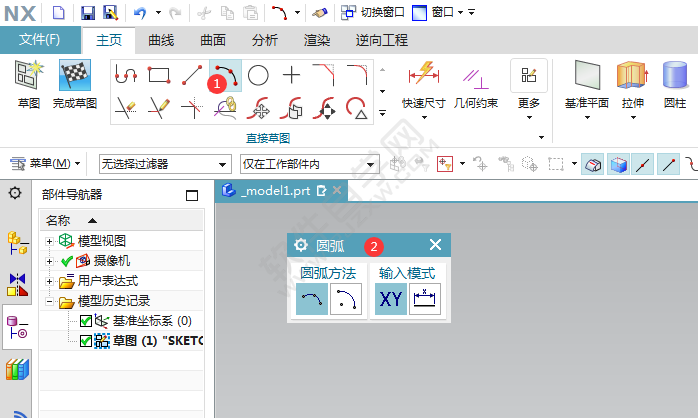Select the Offset Move Curve tool
Viewport: 698px width, 418px height.
click(x=292, y=108)
